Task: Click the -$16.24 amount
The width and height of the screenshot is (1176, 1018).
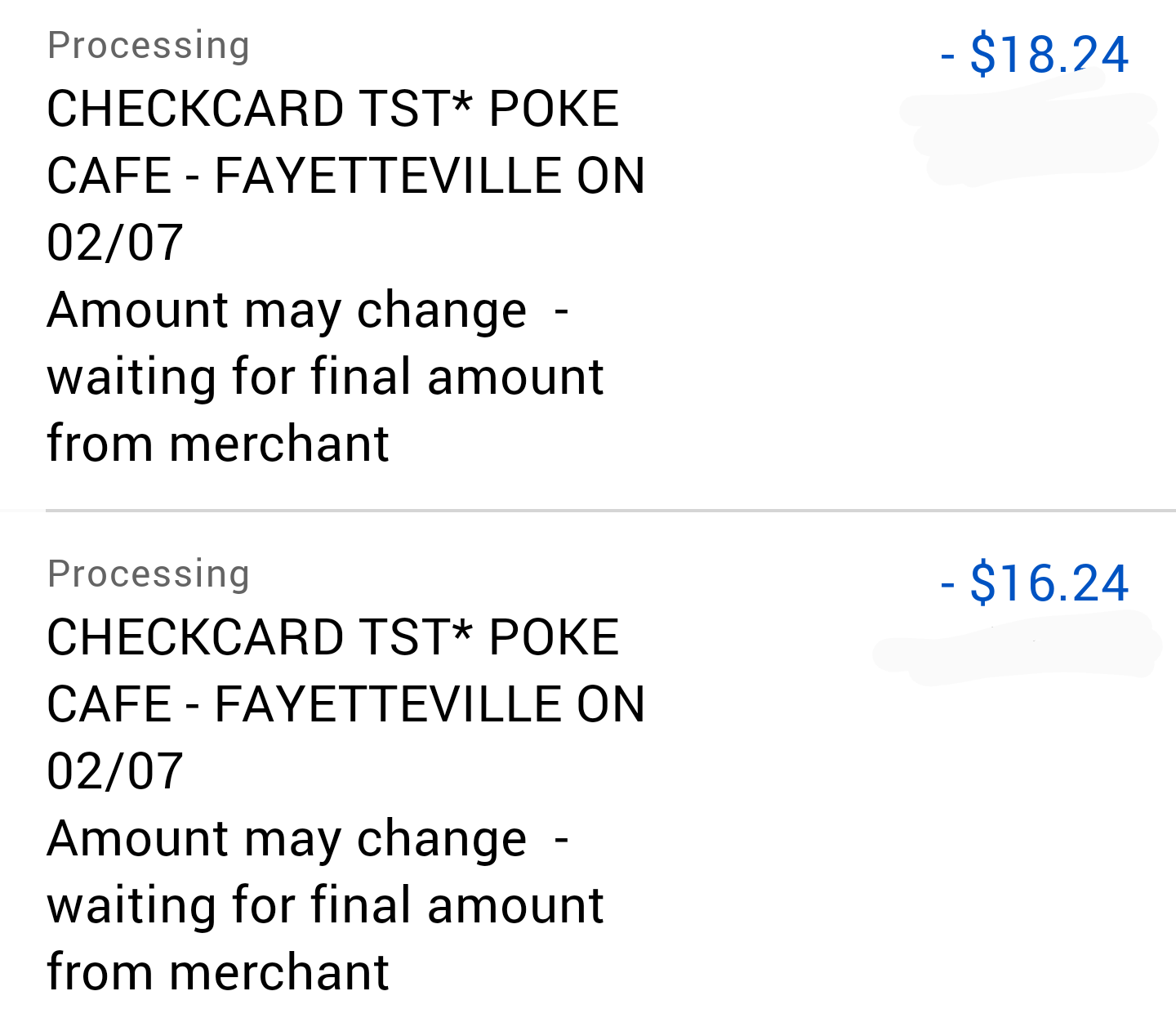Action: point(1035,583)
